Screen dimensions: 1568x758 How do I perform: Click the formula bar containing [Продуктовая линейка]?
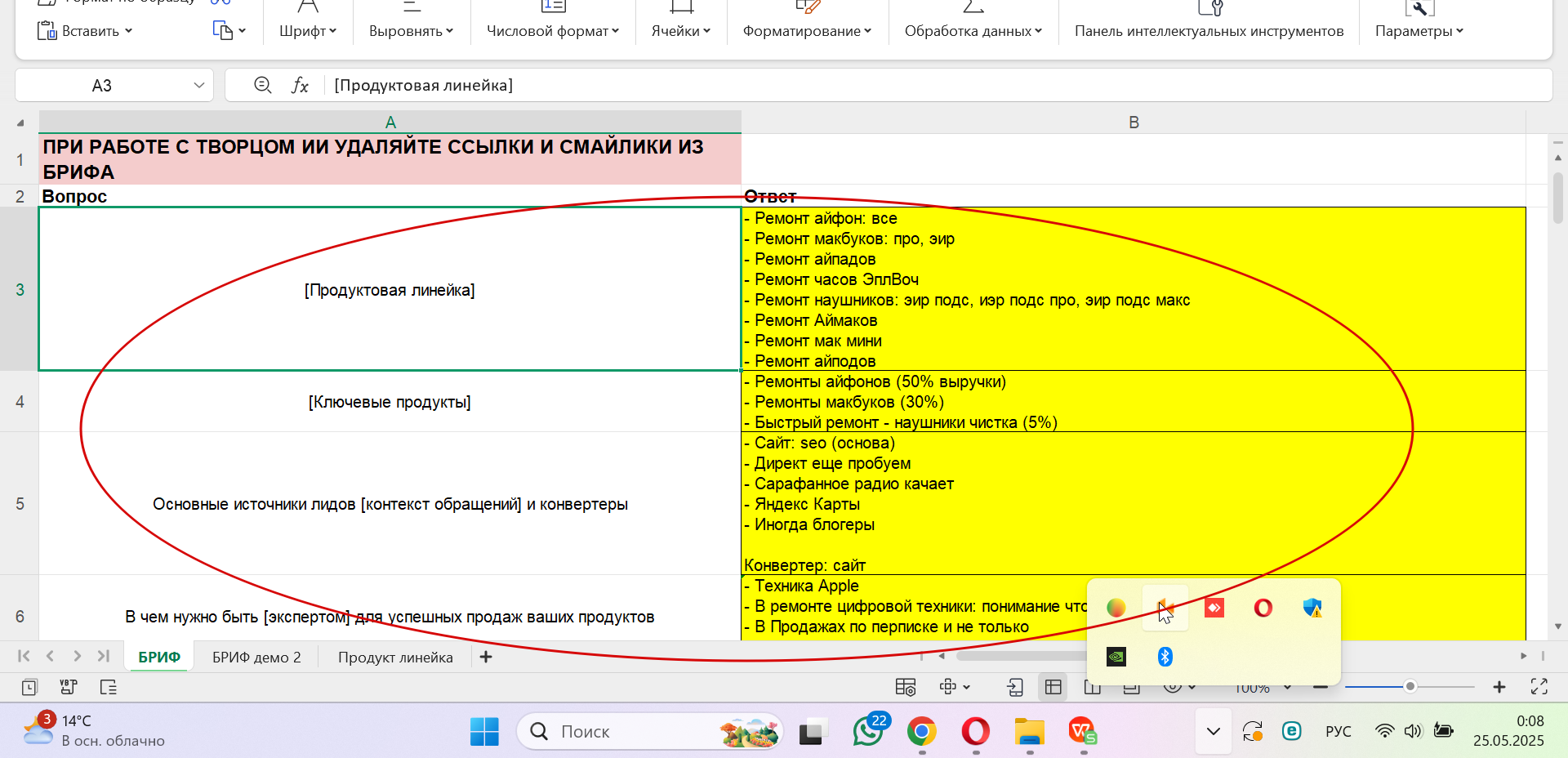click(938, 85)
